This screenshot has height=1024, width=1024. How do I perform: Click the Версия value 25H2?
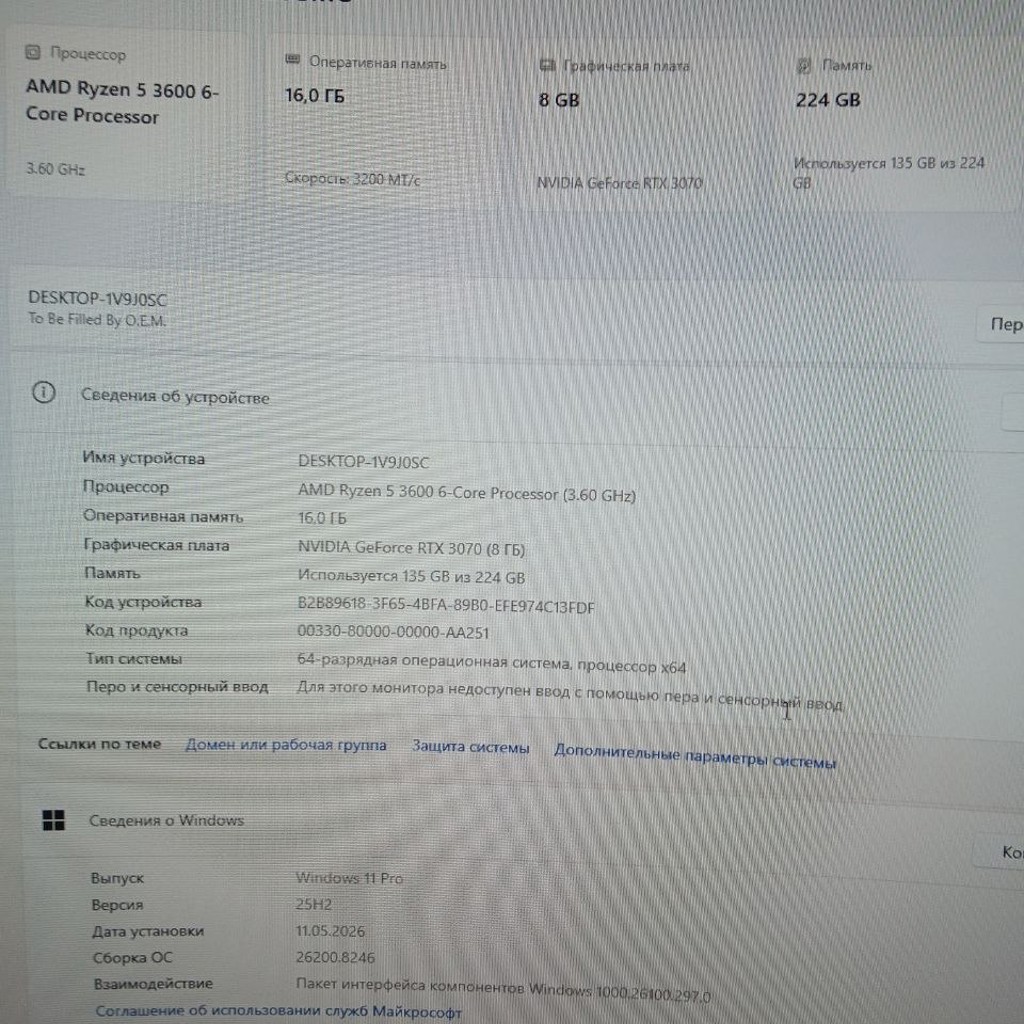point(313,904)
